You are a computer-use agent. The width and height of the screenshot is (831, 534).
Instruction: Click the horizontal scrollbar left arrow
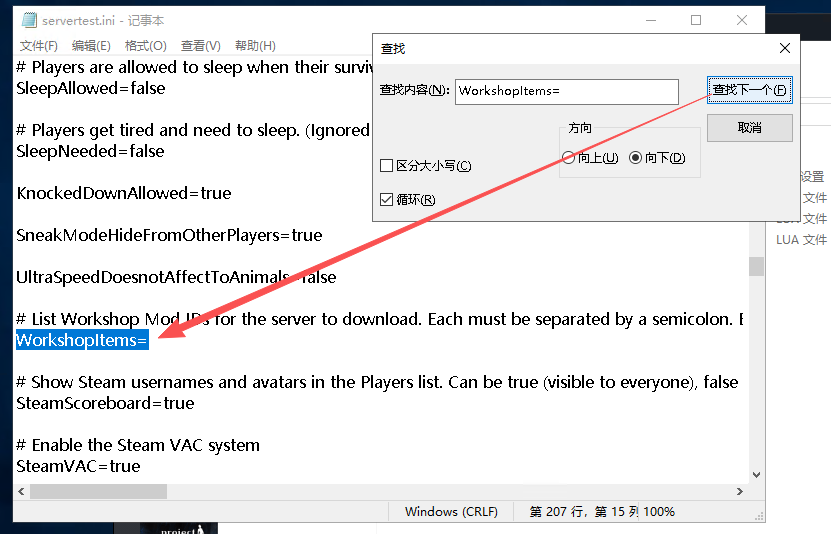(22, 491)
